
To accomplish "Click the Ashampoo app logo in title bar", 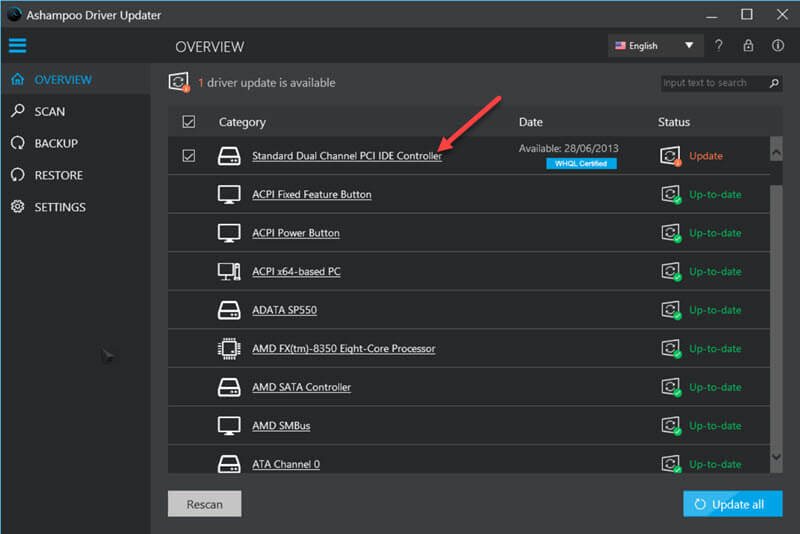I will click(x=14, y=14).
